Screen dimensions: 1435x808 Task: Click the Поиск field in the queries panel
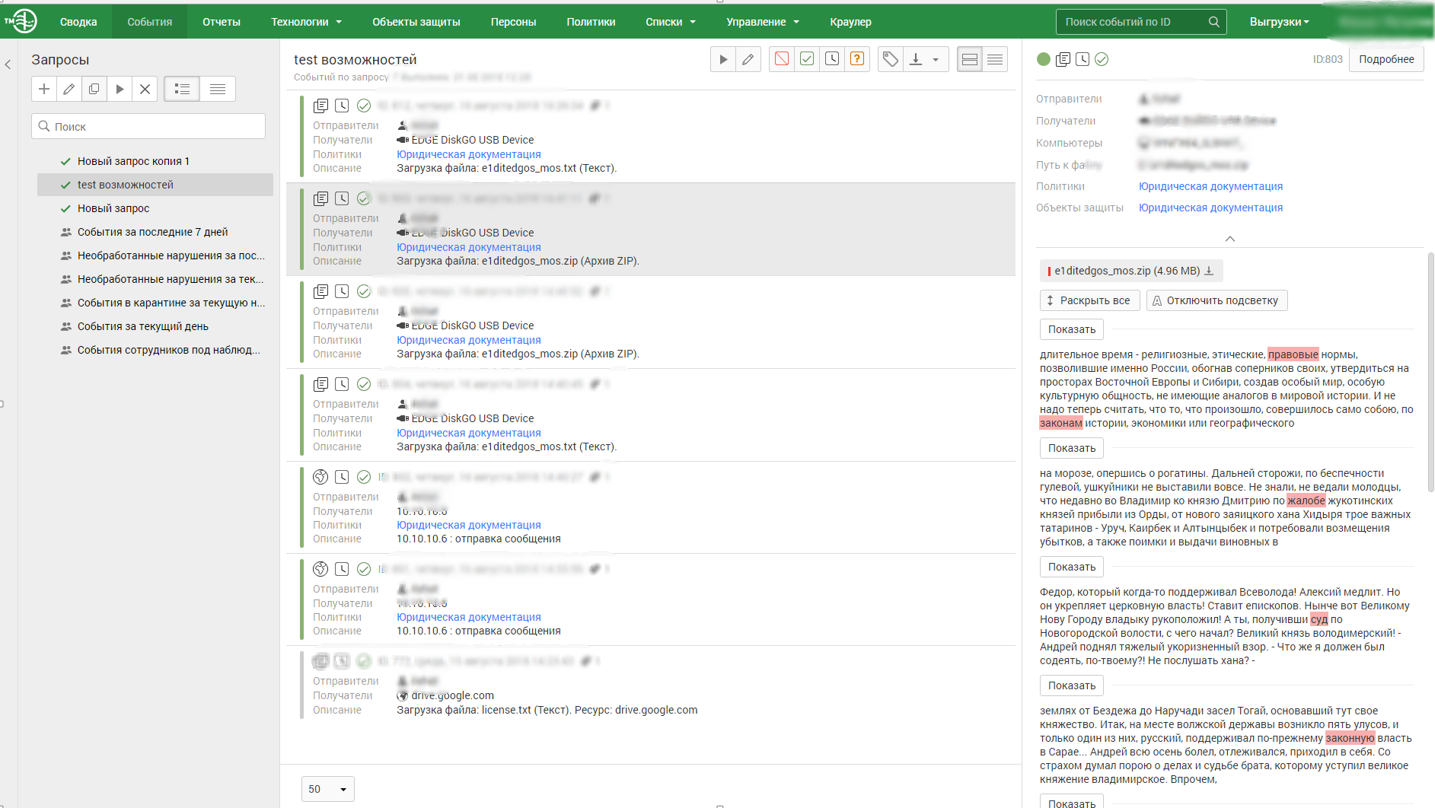(x=148, y=126)
